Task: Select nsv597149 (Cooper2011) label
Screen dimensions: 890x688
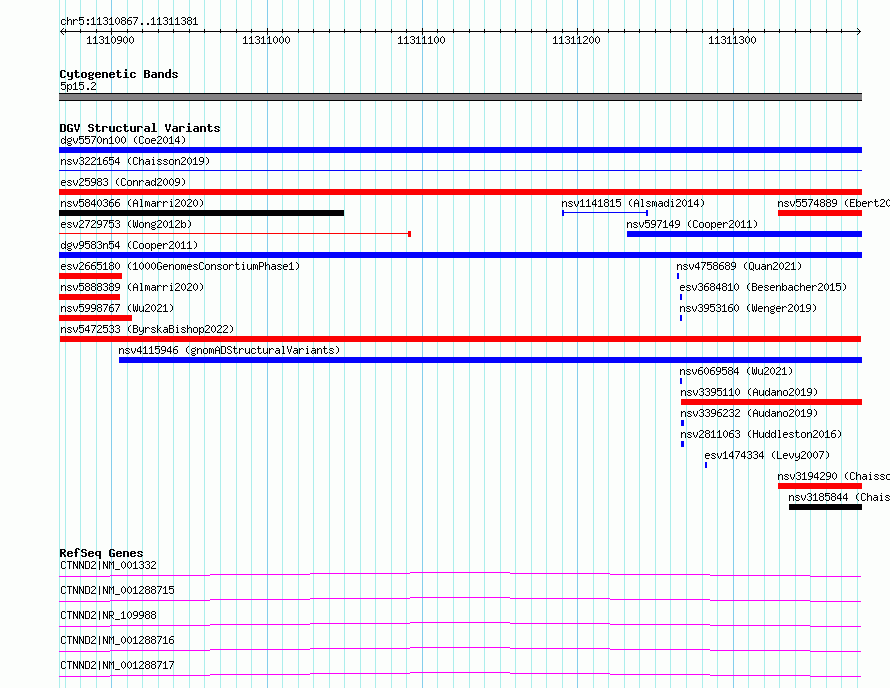Action: click(x=692, y=224)
